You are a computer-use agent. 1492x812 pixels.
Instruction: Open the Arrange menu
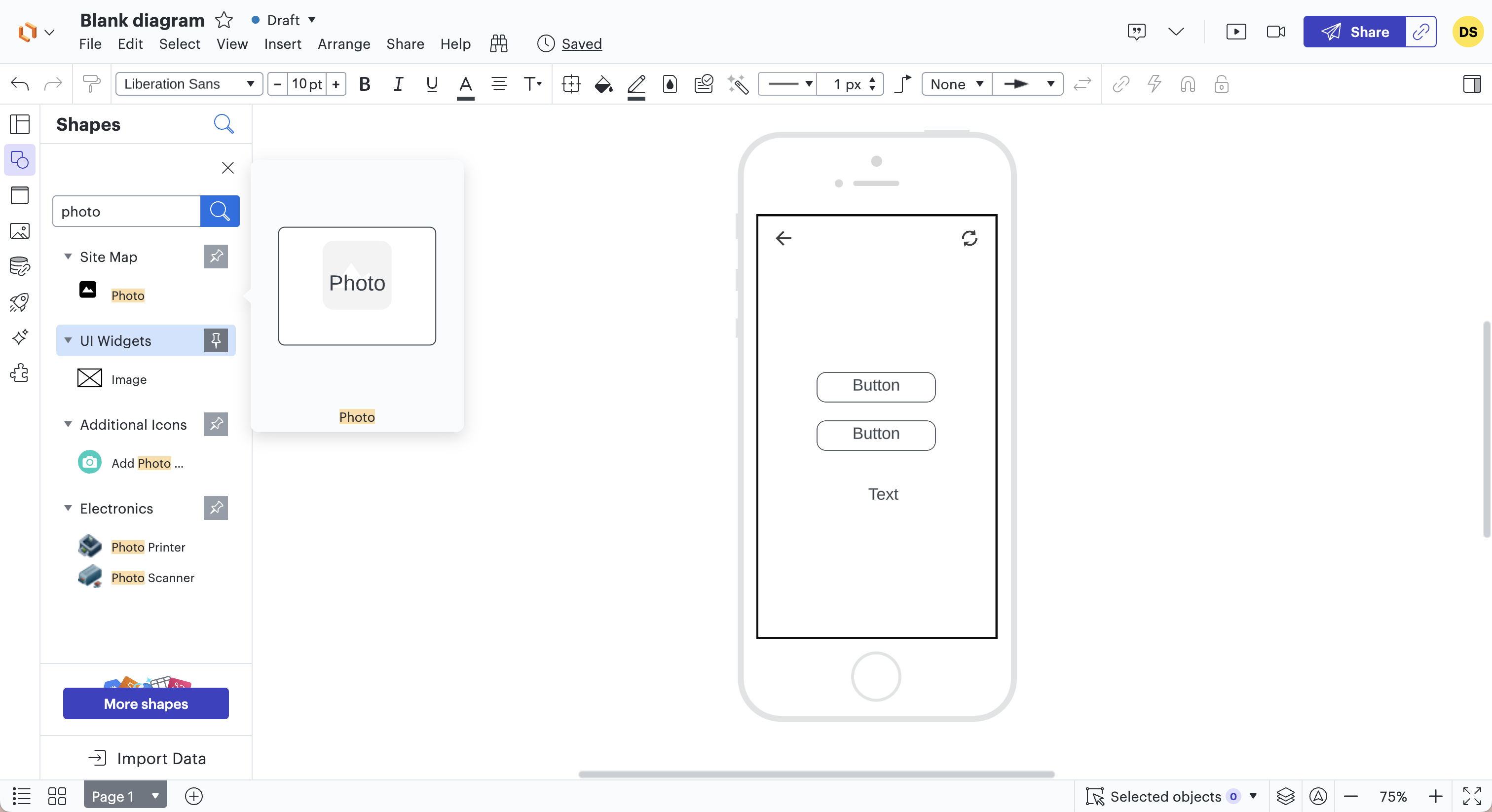click(x=343, y=44)
